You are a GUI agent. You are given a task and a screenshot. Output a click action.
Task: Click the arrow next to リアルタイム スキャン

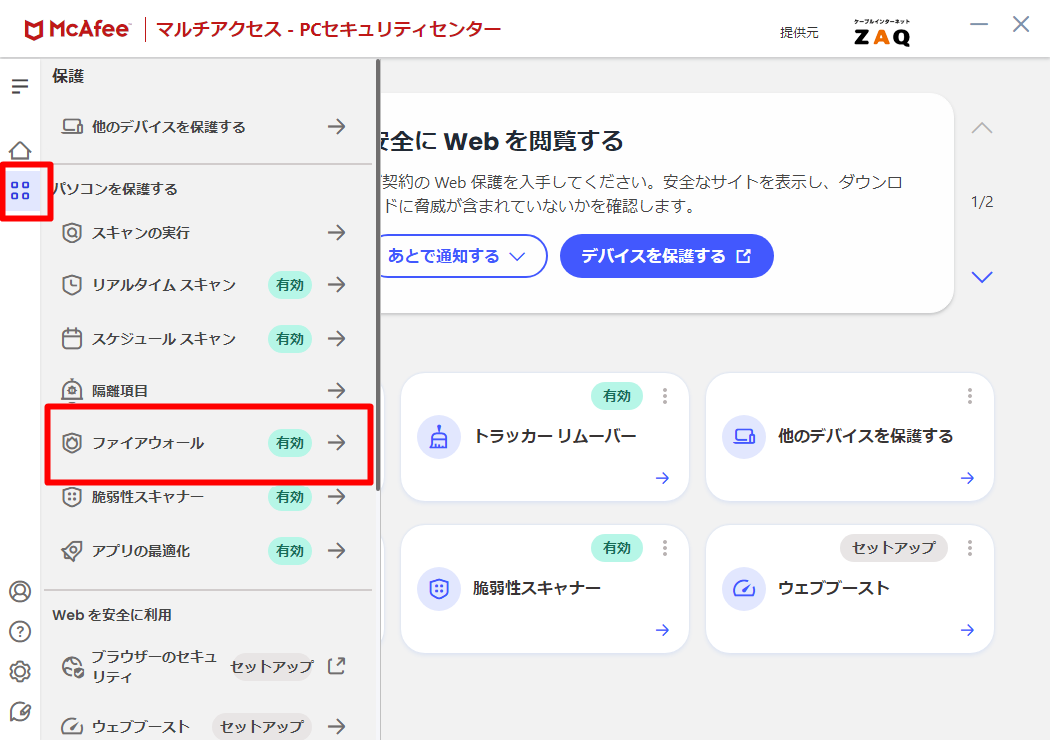point(337,285)
